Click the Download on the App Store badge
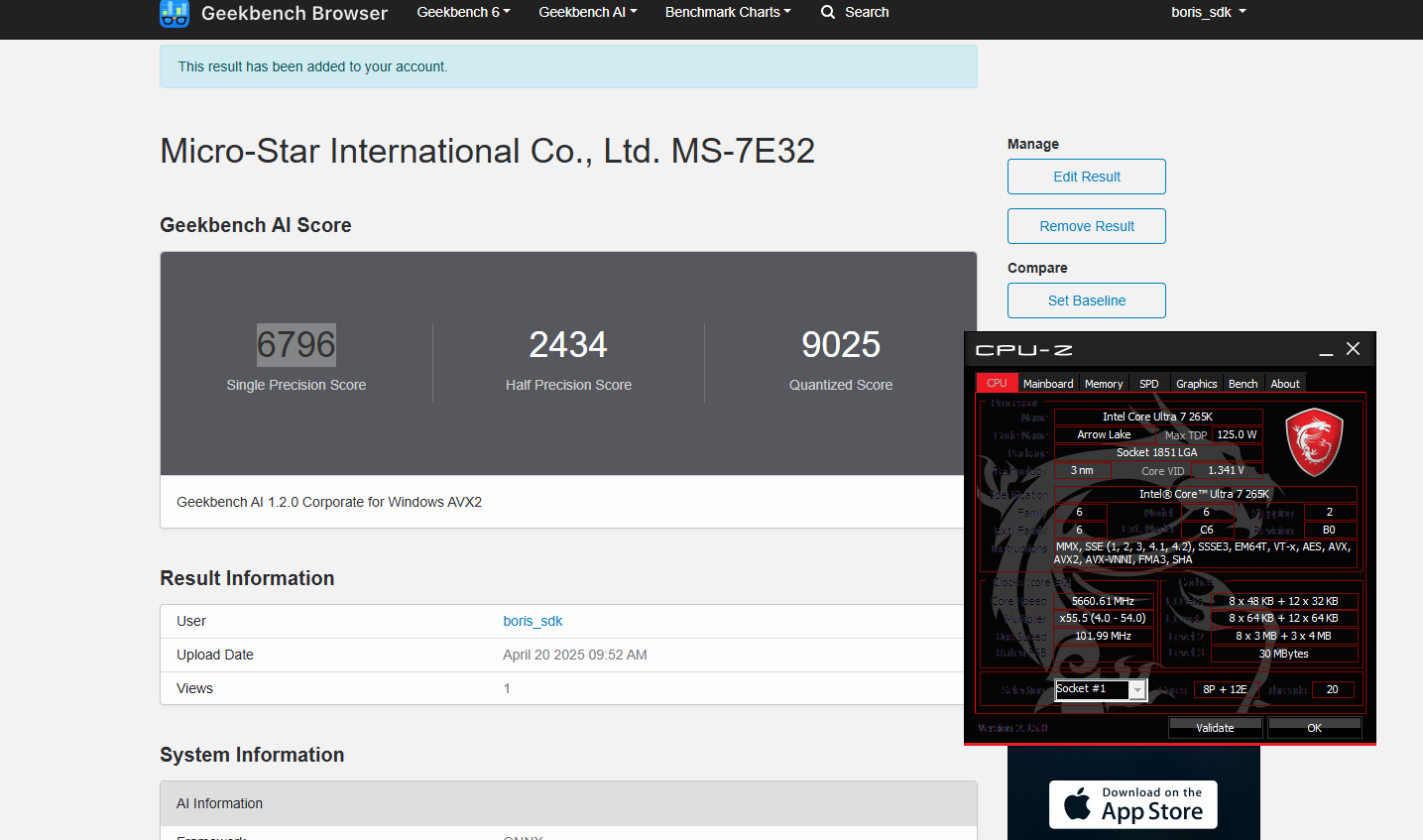This screenshot has height=840, width=1423. click(1133, 804)
